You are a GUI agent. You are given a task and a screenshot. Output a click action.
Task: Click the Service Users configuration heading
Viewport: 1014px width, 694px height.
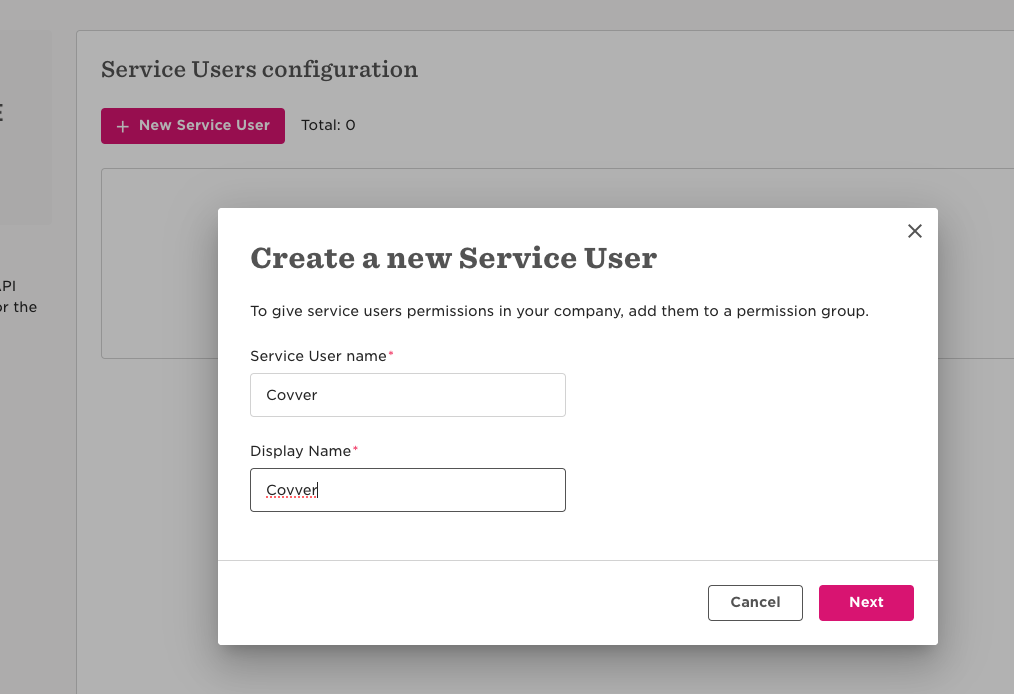click(259, 69)
